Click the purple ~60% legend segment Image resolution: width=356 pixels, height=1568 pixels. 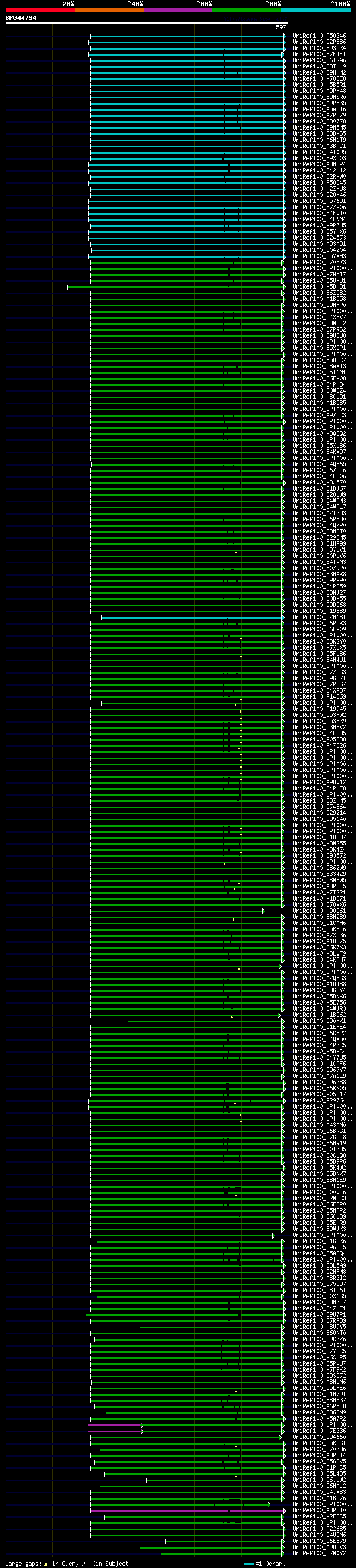pos(177,10)
